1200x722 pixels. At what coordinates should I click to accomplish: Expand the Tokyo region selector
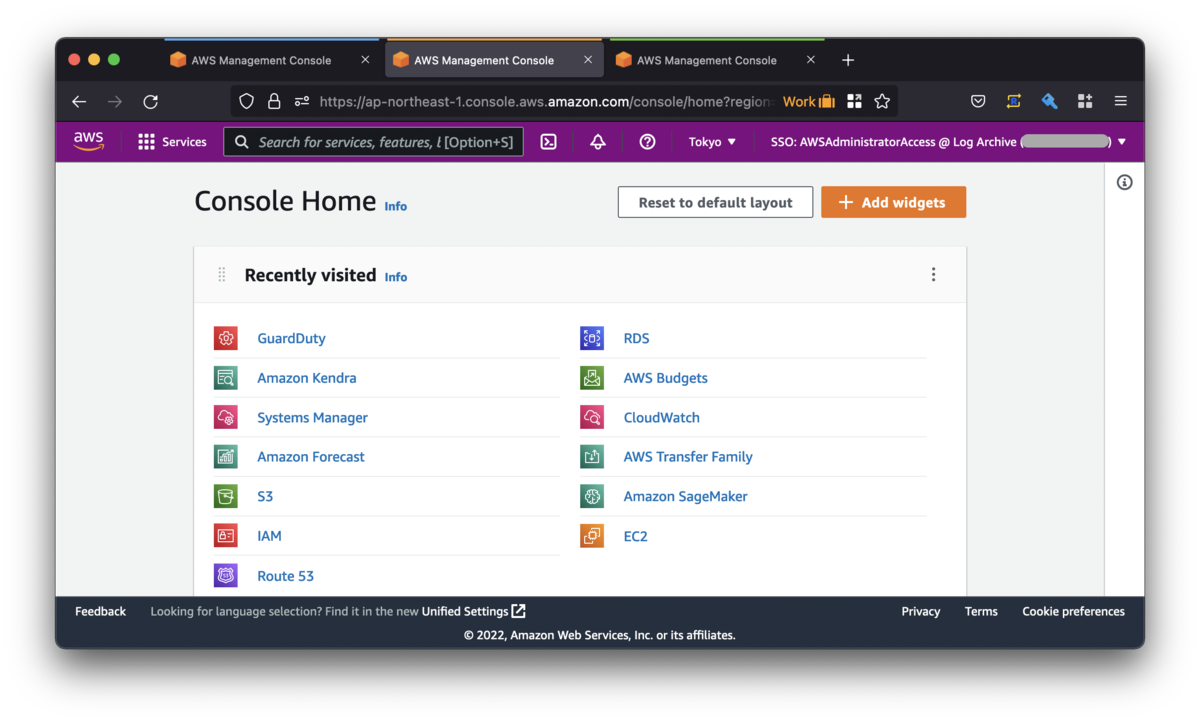712,142
